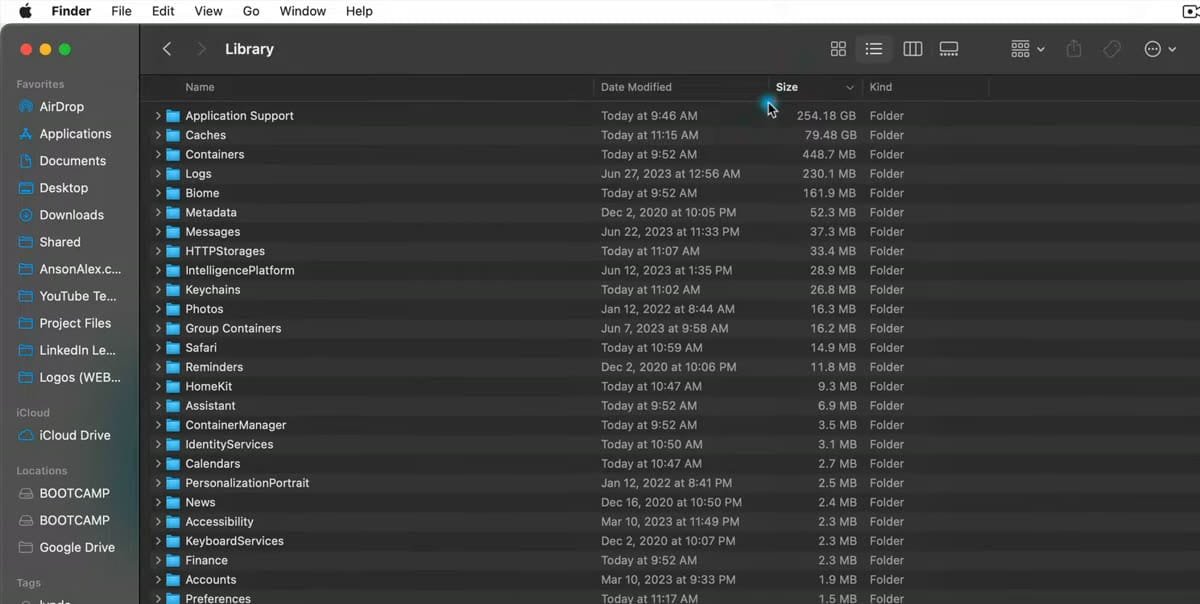Open the File menu
1200x604 pixels.
click(x=121, y=11)
